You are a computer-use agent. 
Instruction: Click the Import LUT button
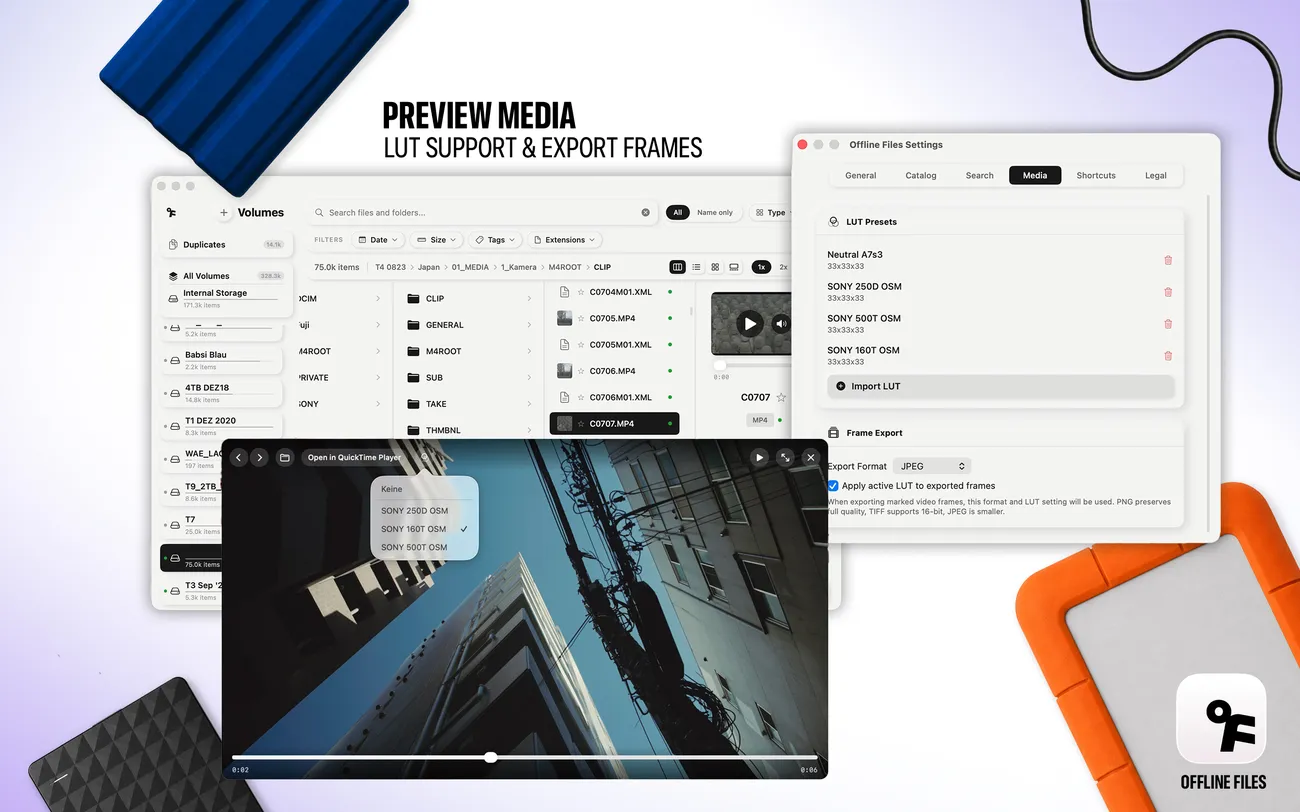[1000, 386]
